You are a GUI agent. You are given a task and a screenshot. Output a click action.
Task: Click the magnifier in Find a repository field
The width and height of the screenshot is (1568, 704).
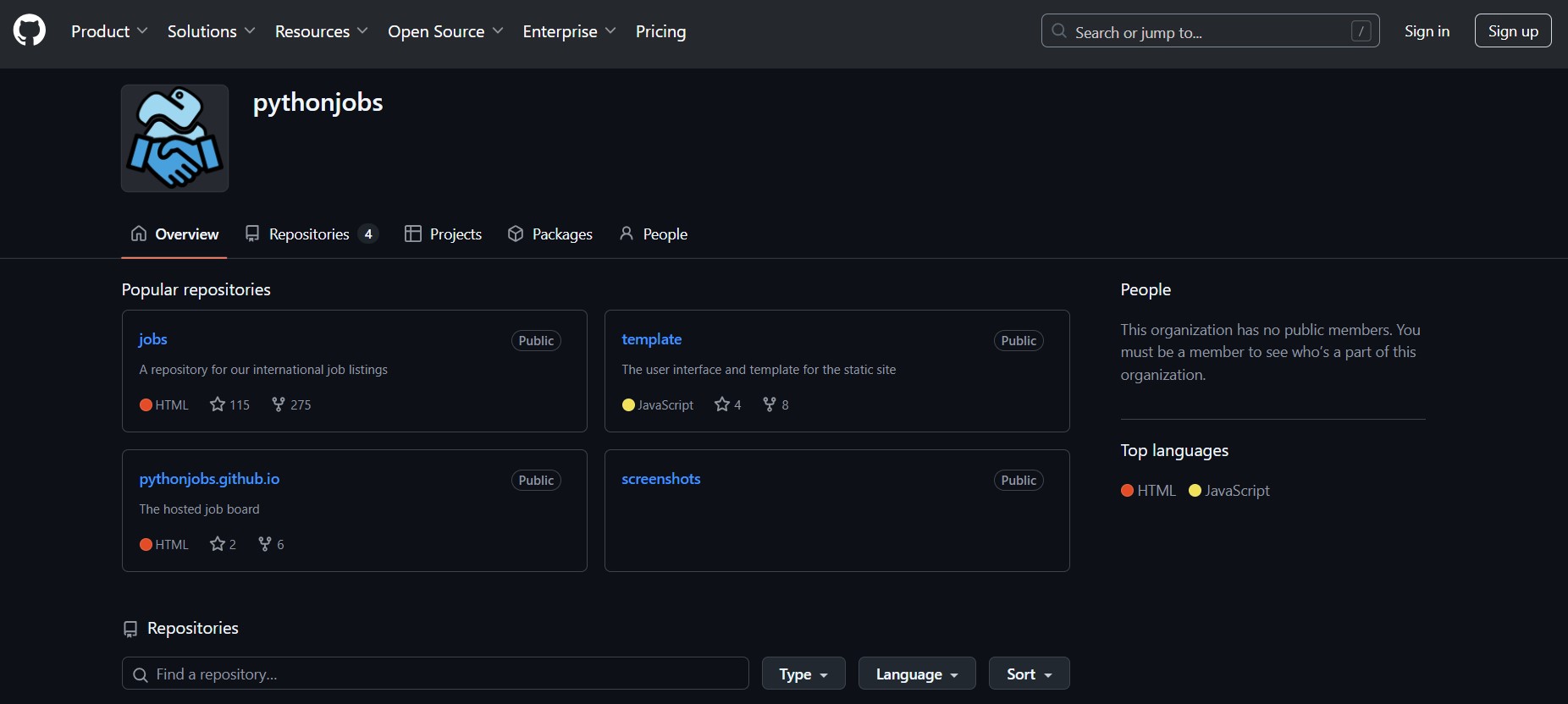coord(141,674)
